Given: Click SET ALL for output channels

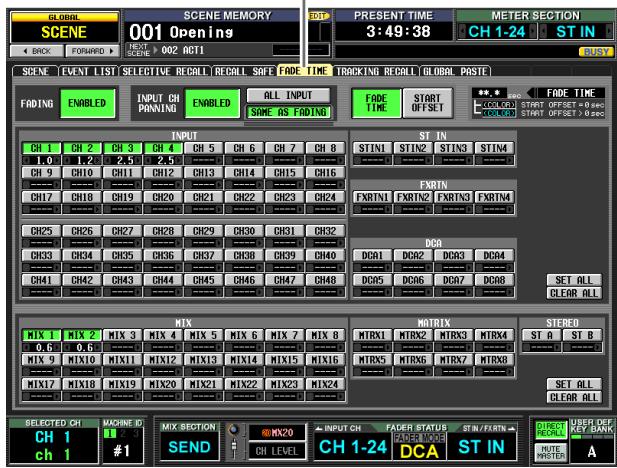Looking at the screenshot, I should (x=574, y=384).
